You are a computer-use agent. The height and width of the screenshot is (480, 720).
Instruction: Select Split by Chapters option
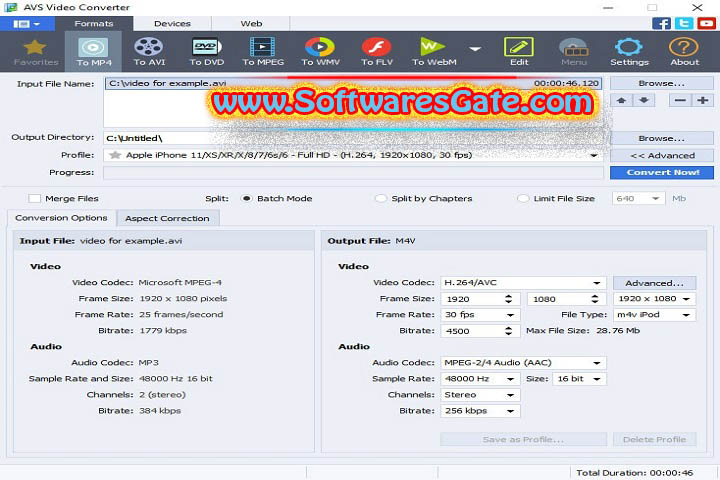tap(381, 198)
